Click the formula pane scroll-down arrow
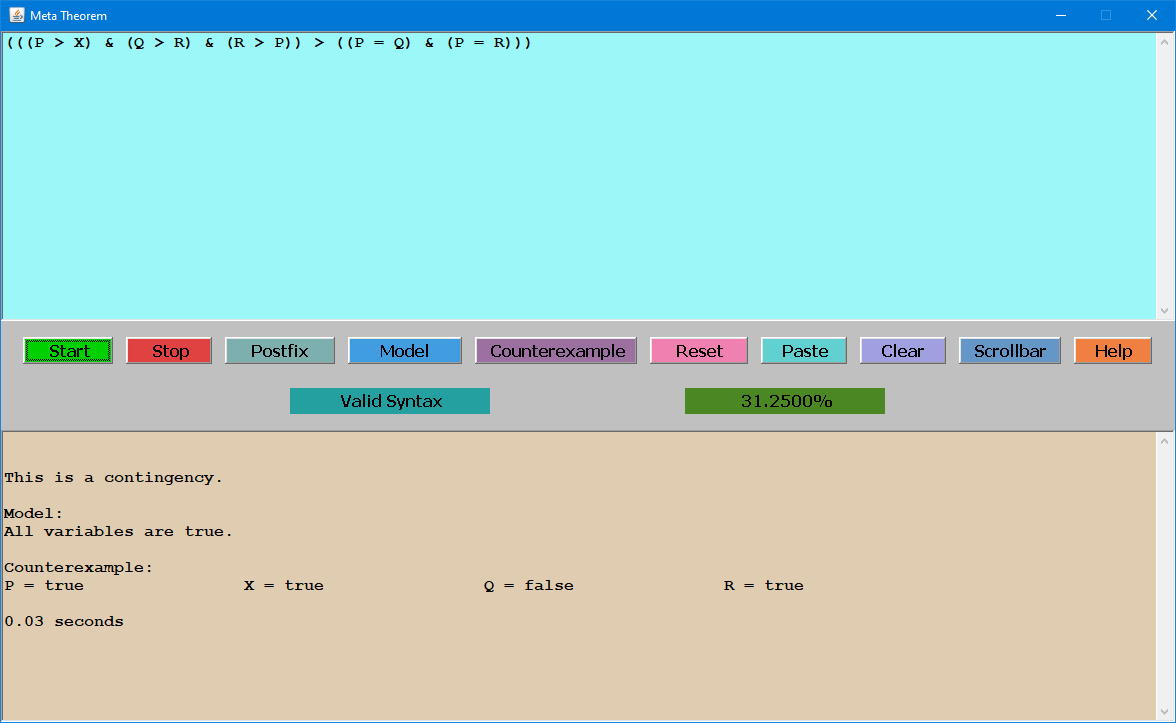1176x723 pixels. point(1164,311)
